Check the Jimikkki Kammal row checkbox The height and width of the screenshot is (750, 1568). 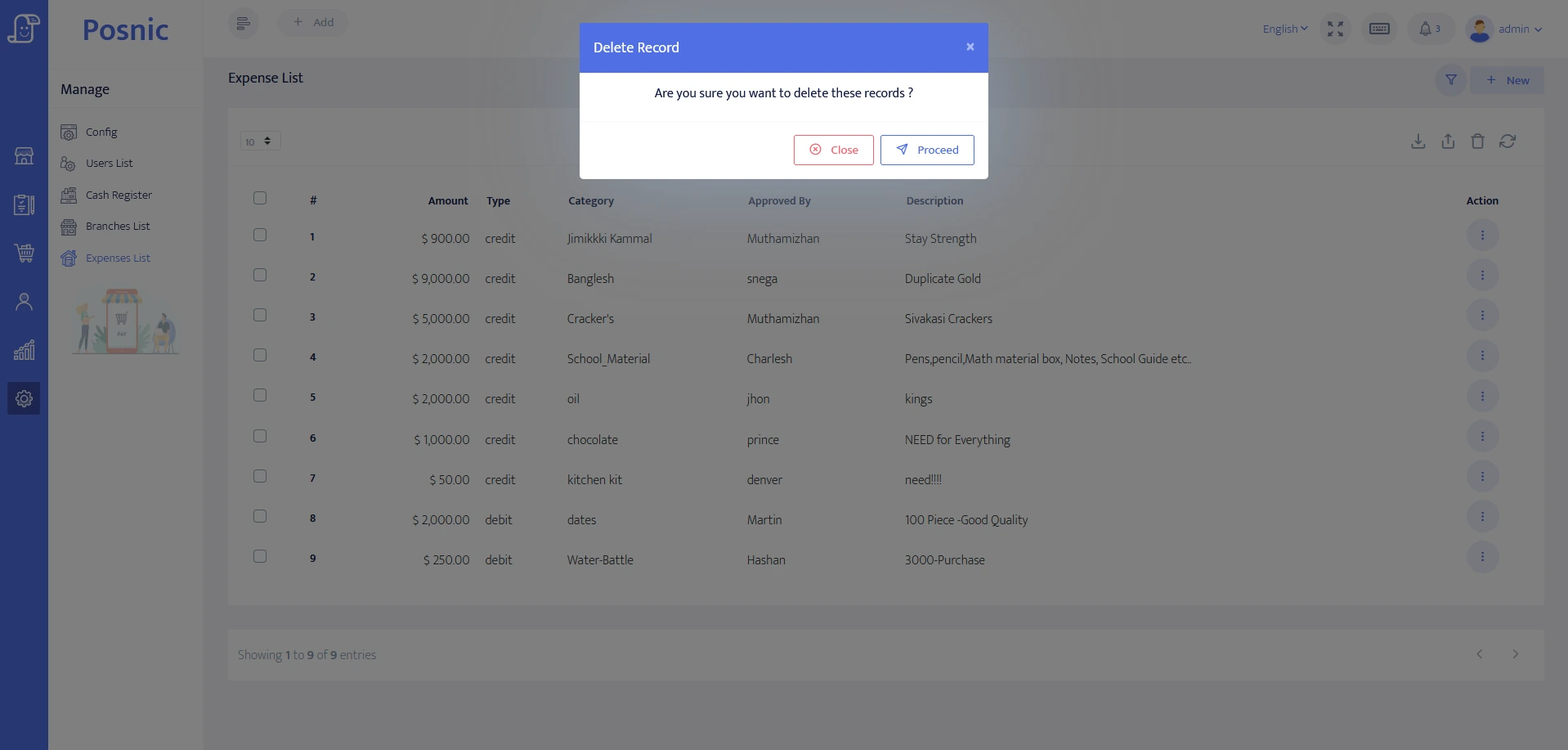click(260, 236)
